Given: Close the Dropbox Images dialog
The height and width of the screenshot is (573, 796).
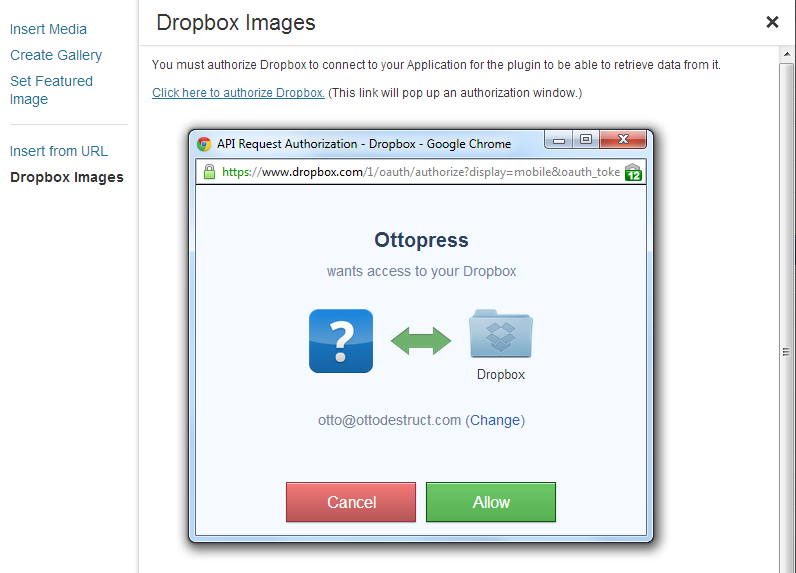Looking at the screenshot, I should (772, 22).
